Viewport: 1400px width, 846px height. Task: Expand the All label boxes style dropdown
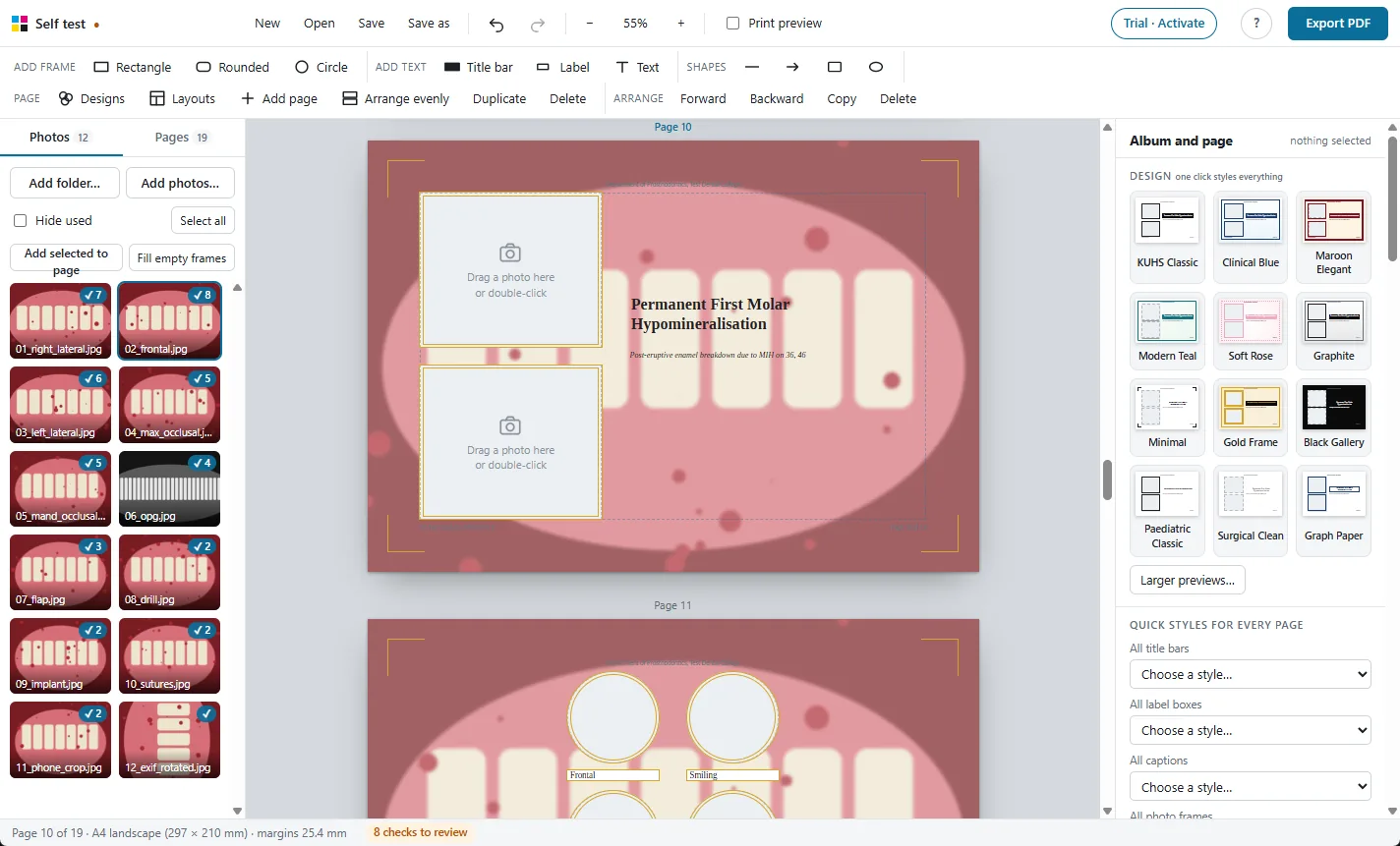click(x=1250, y=730)
